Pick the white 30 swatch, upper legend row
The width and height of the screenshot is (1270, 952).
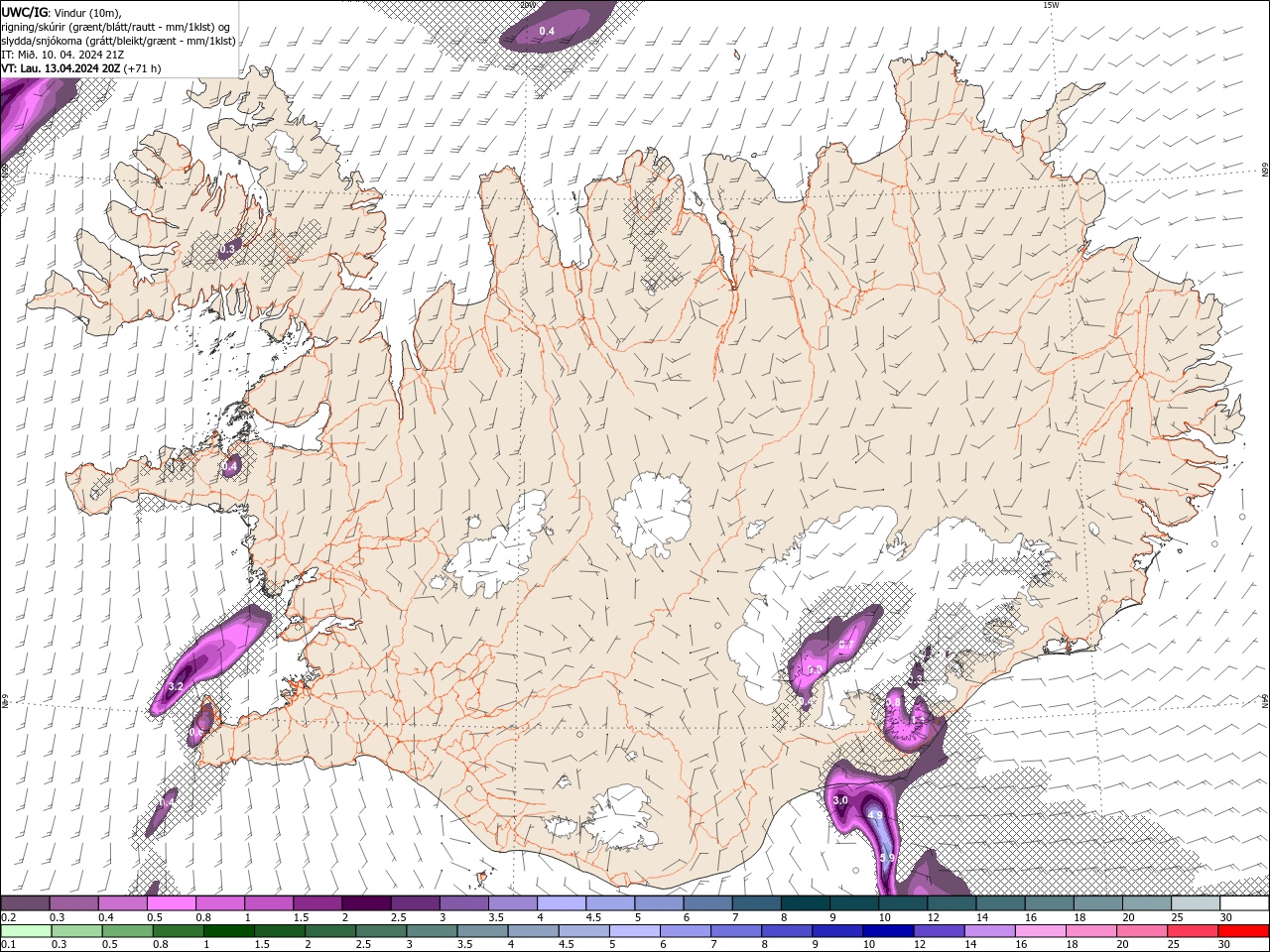(1245, 903)
